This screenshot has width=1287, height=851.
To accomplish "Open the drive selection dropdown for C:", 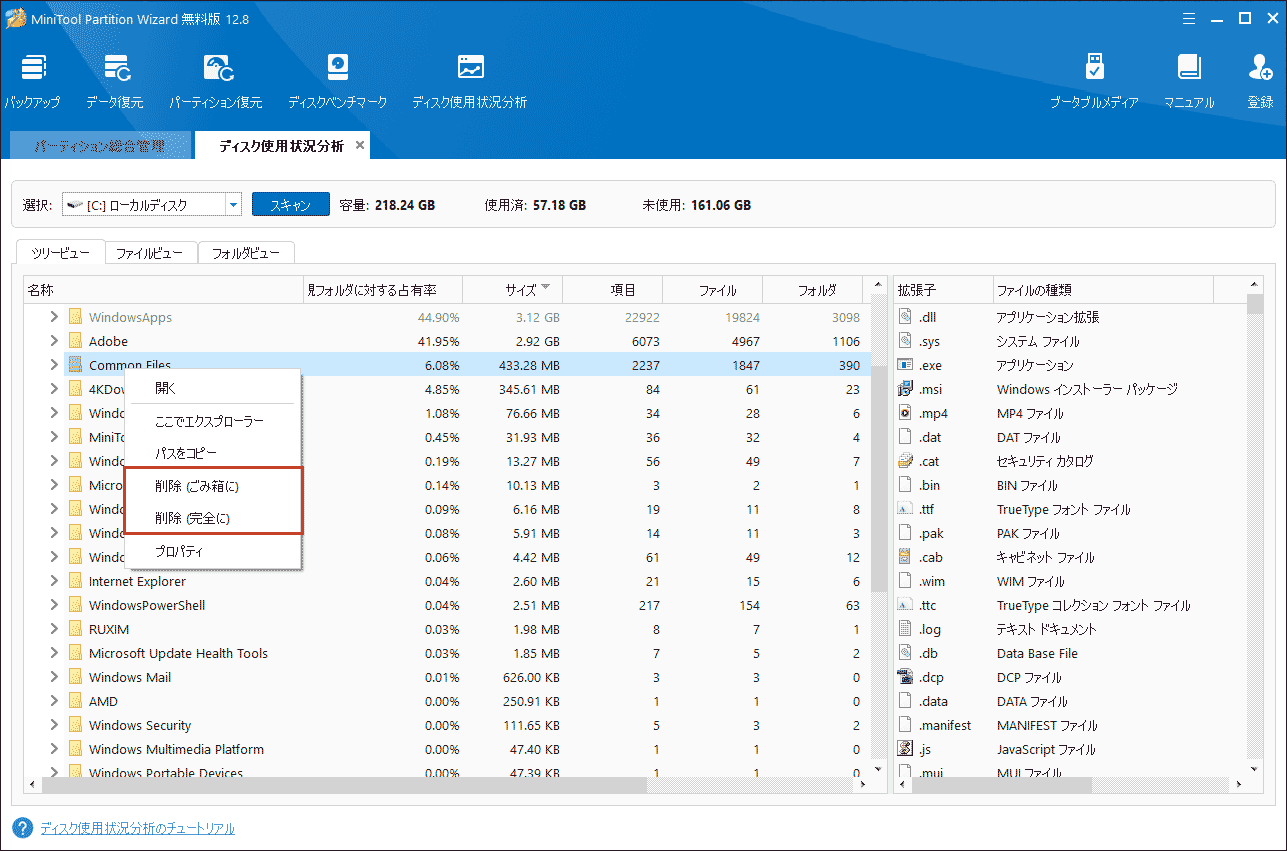I will point(233,205).
